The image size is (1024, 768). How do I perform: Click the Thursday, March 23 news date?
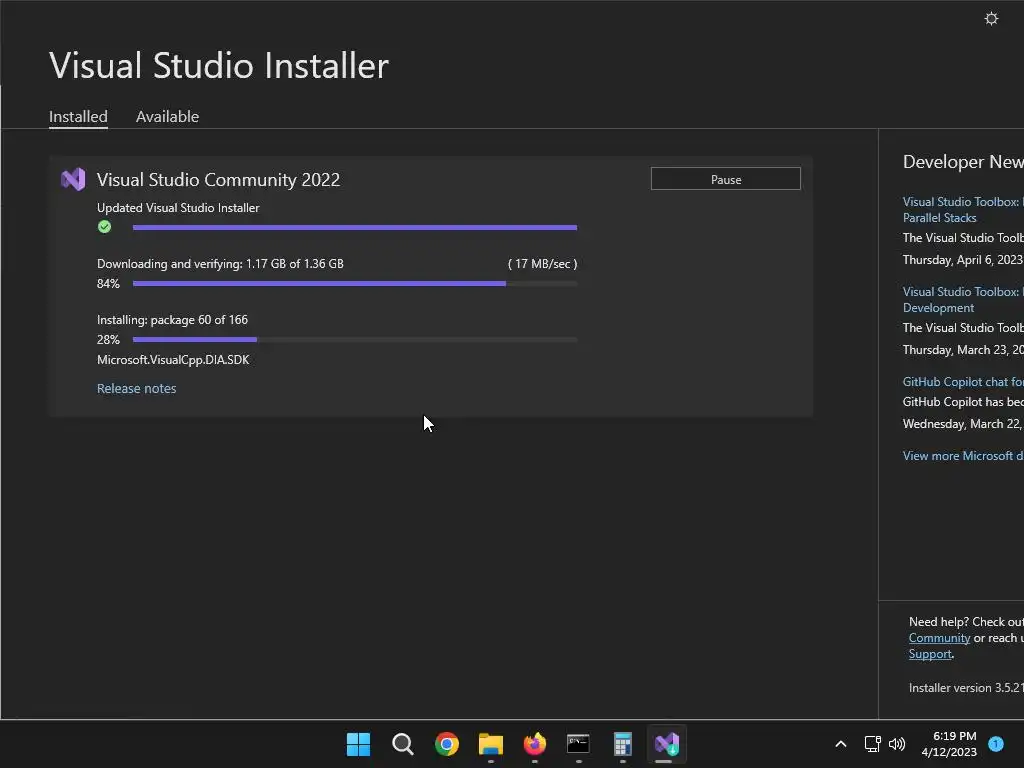963,350
